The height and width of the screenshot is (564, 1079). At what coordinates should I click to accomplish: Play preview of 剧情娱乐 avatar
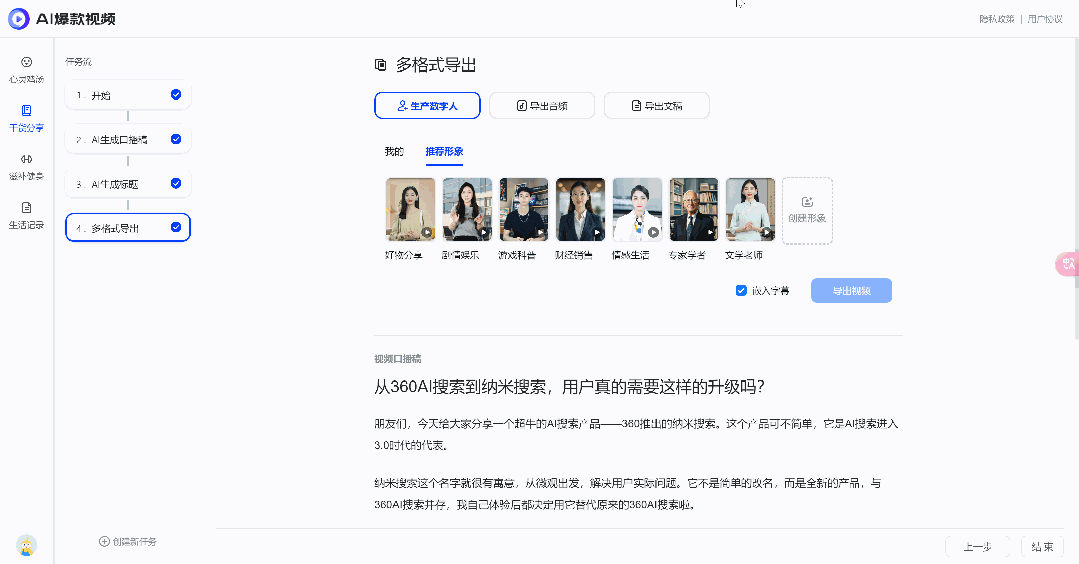484,232
